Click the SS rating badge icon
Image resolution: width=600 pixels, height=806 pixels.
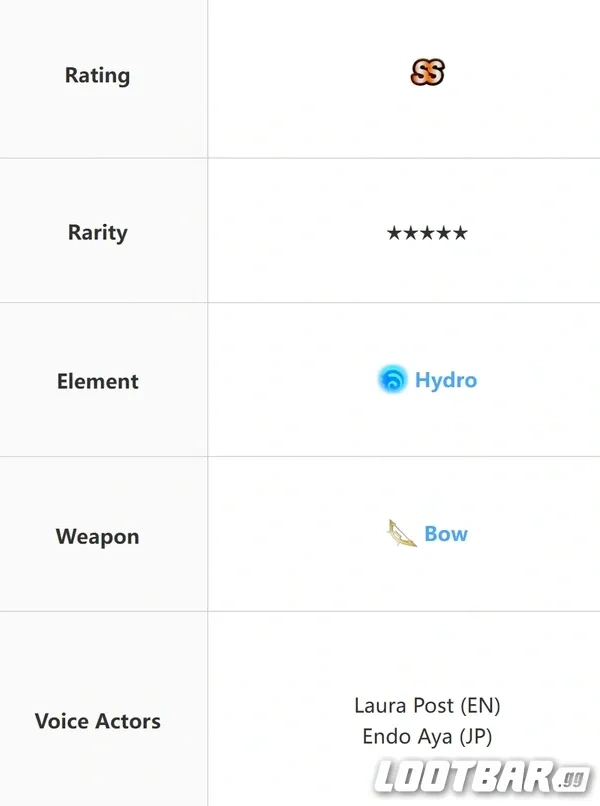pyautogui.click(x=427, y=72)
